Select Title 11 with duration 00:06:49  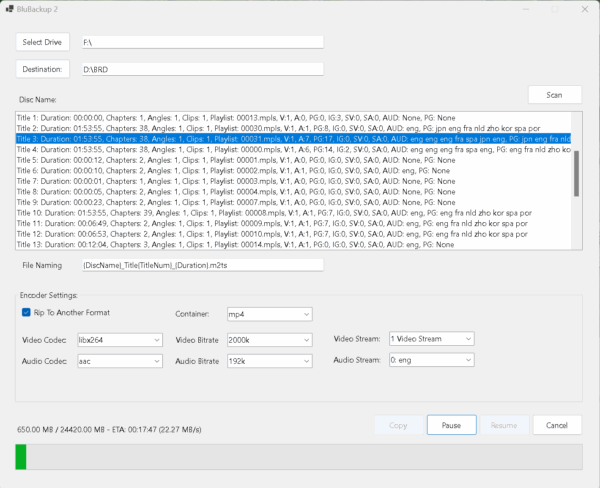click(293, 224)
